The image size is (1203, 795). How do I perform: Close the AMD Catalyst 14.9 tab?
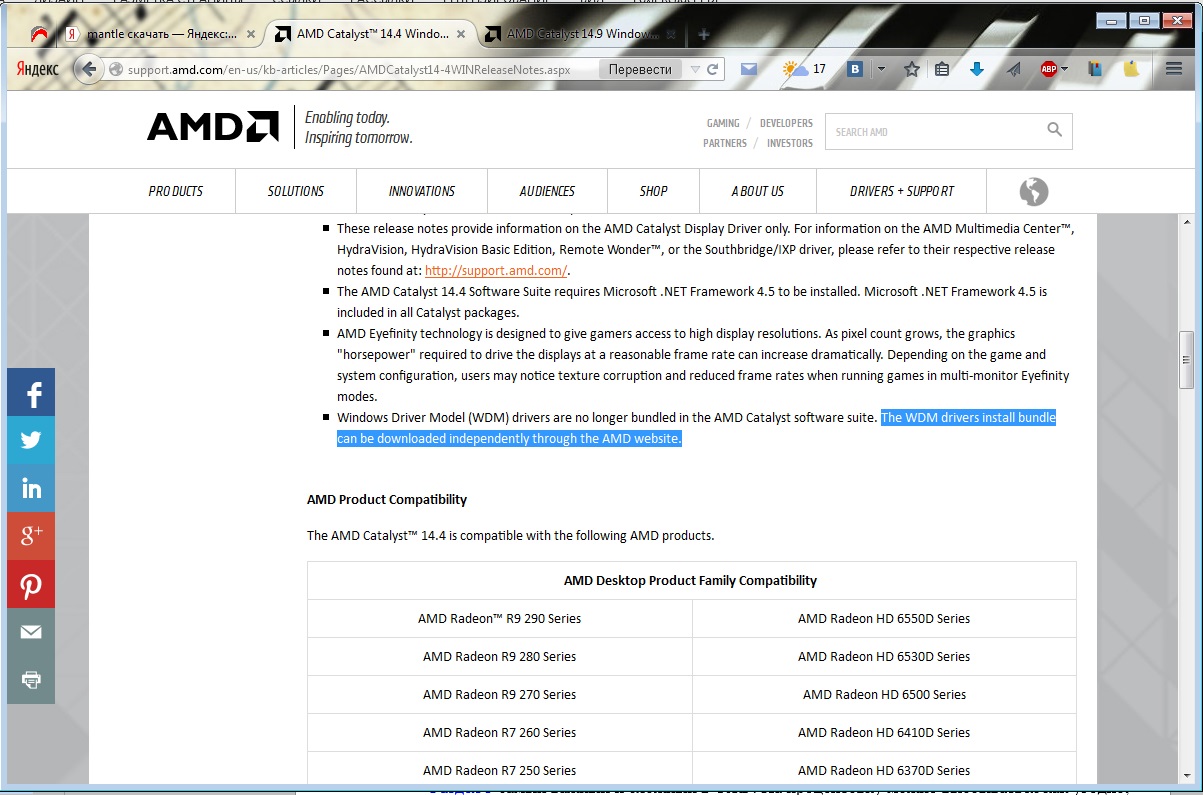tap(673, 34)
